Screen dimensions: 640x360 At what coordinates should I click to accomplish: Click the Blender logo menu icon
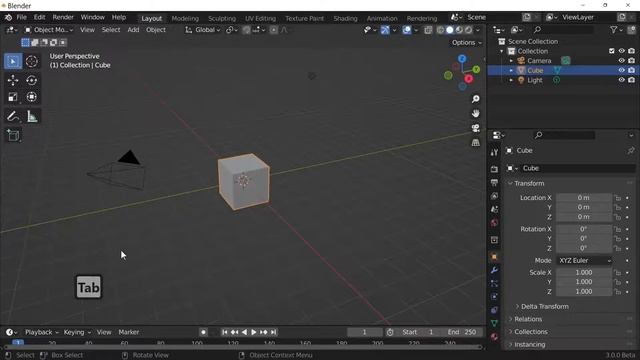click(8, 18)
